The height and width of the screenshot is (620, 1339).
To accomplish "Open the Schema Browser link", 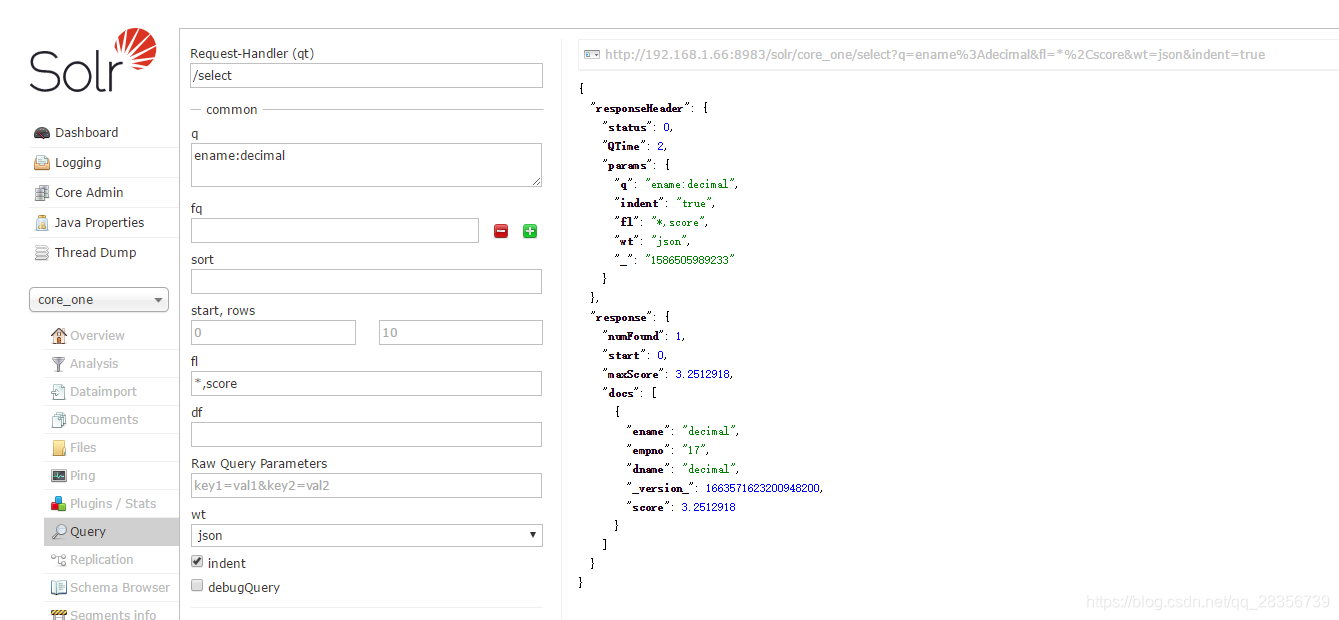I will coord(120,588).
